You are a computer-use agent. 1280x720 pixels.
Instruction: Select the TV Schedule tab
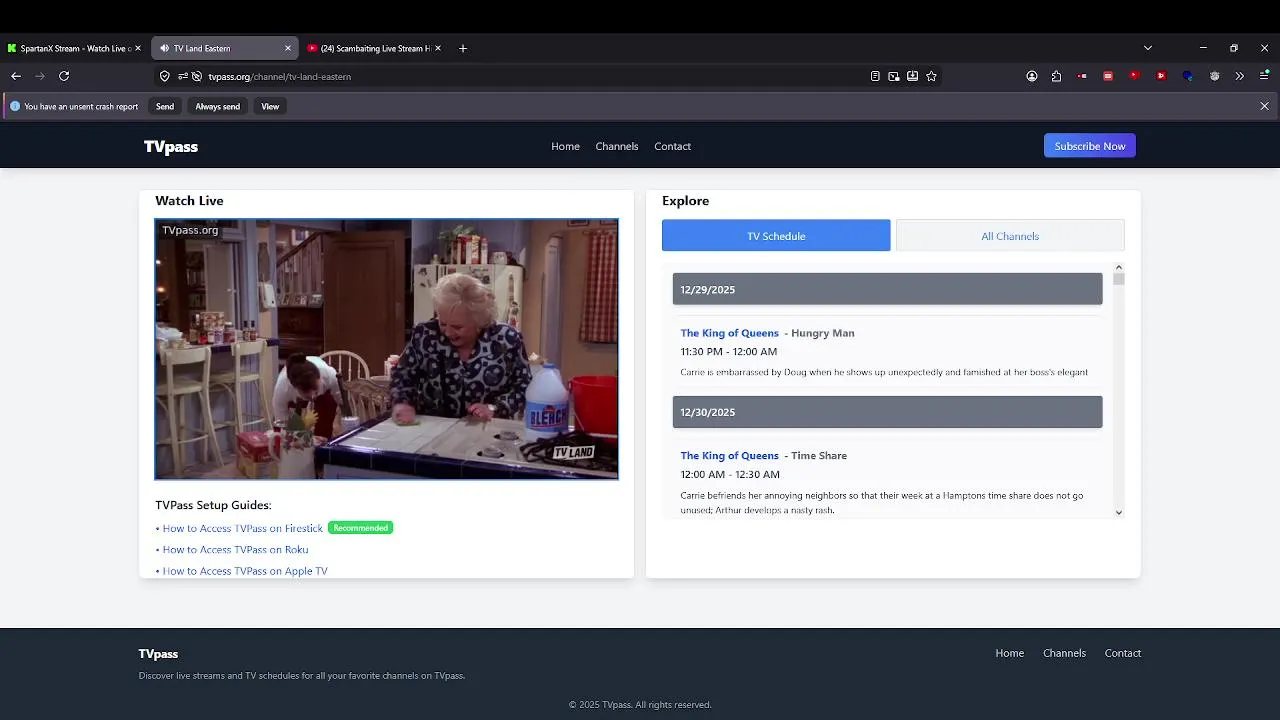(776, 236)
